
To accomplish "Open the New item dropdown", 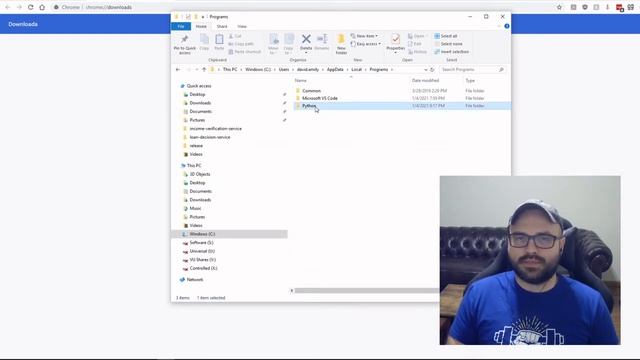I will 364,36.
